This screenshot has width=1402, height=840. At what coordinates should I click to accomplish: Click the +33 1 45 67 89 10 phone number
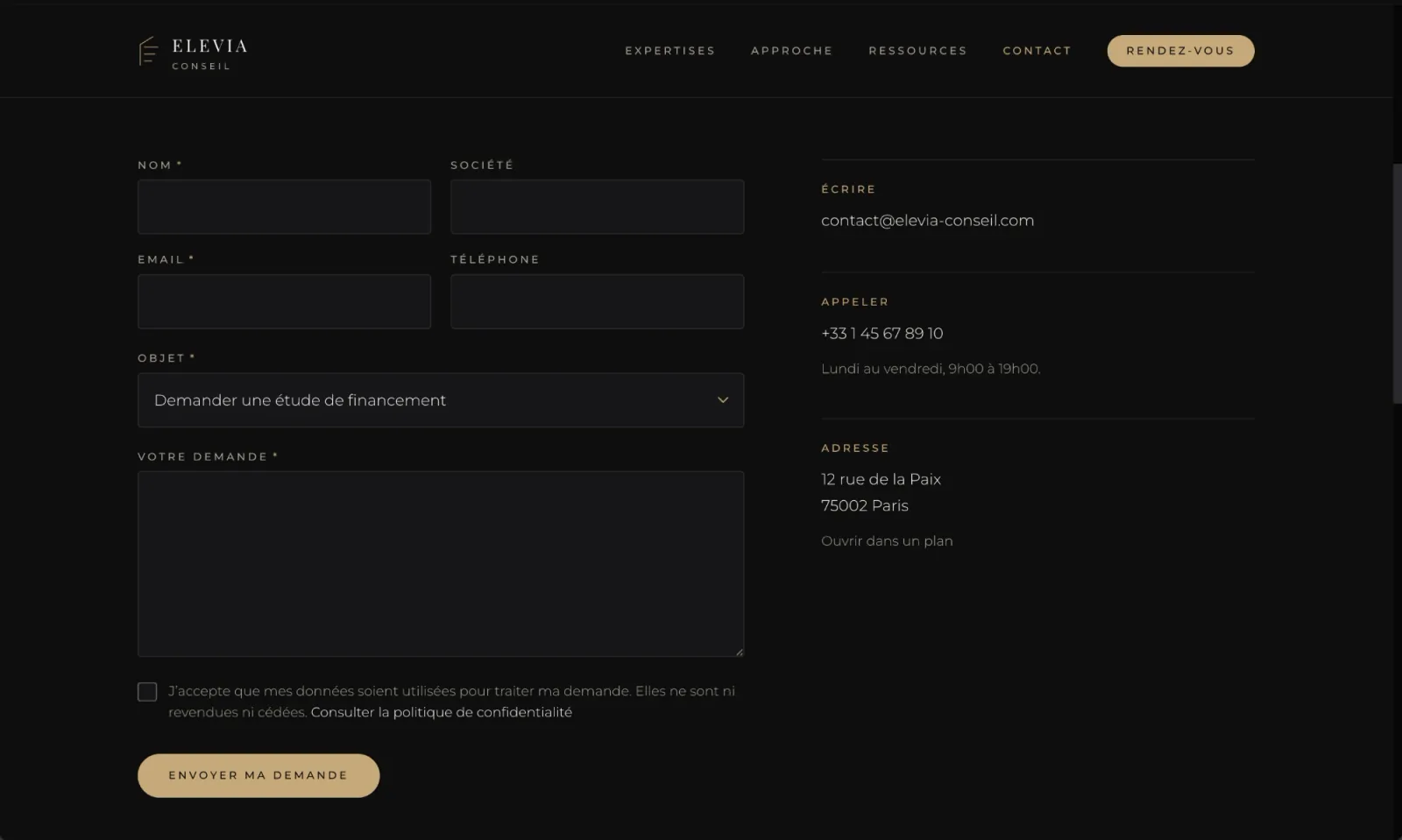click(882, 334)
